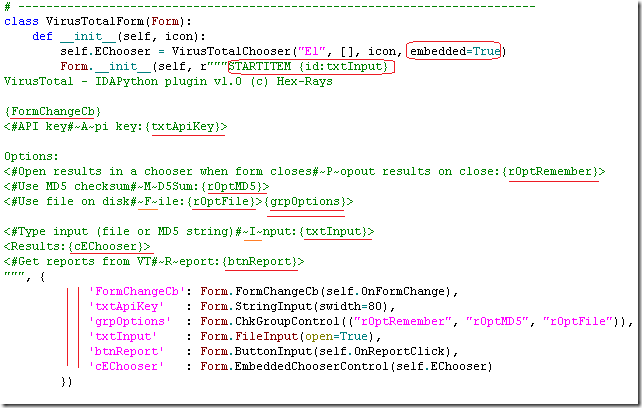The height and width of the screenshot is (408, 642).
Task: Click Form.EmbeddedChooserControl(self.EChooser) text
Action: tap(346, 366)
